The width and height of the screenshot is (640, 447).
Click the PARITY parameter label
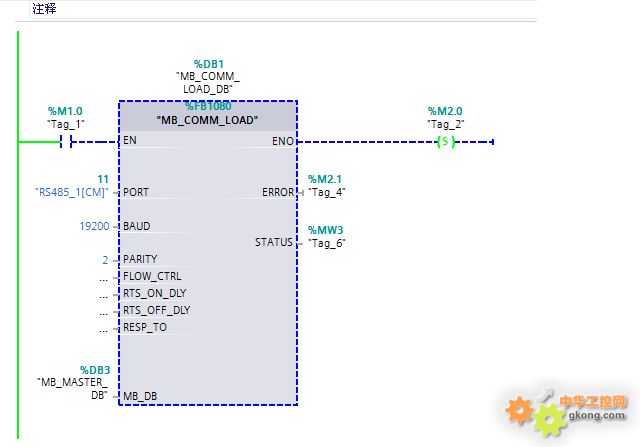click(x=140, y=259)
